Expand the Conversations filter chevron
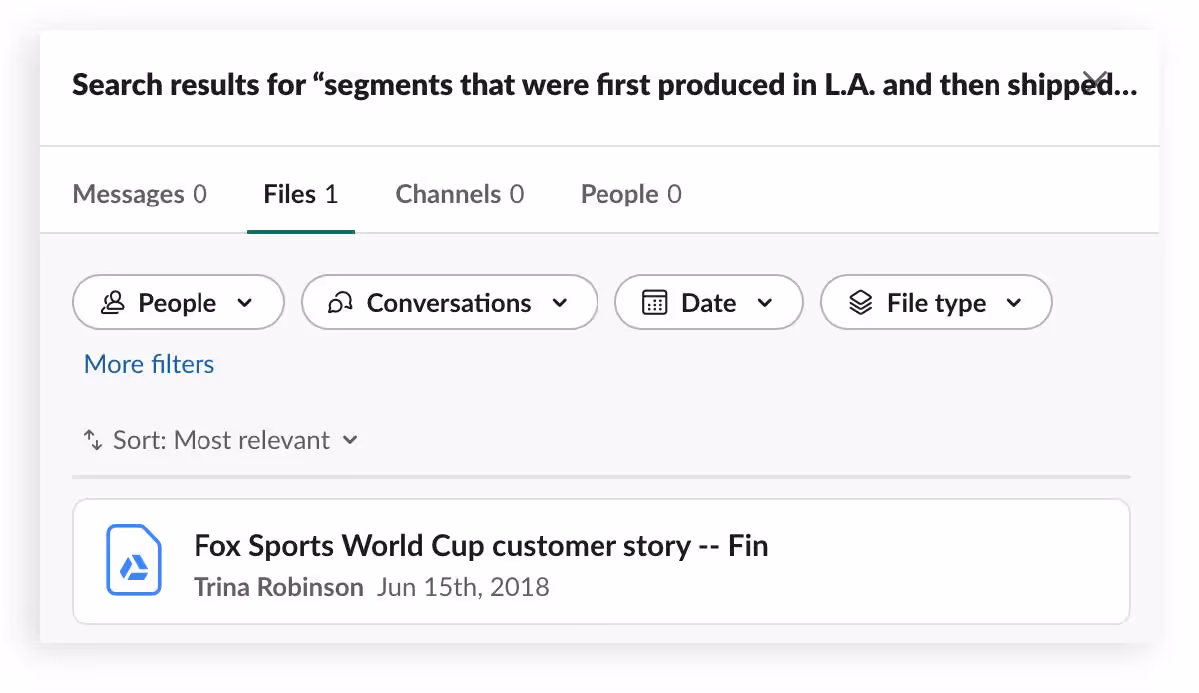This screenshot has width=1199, height=693. [560, 303]
